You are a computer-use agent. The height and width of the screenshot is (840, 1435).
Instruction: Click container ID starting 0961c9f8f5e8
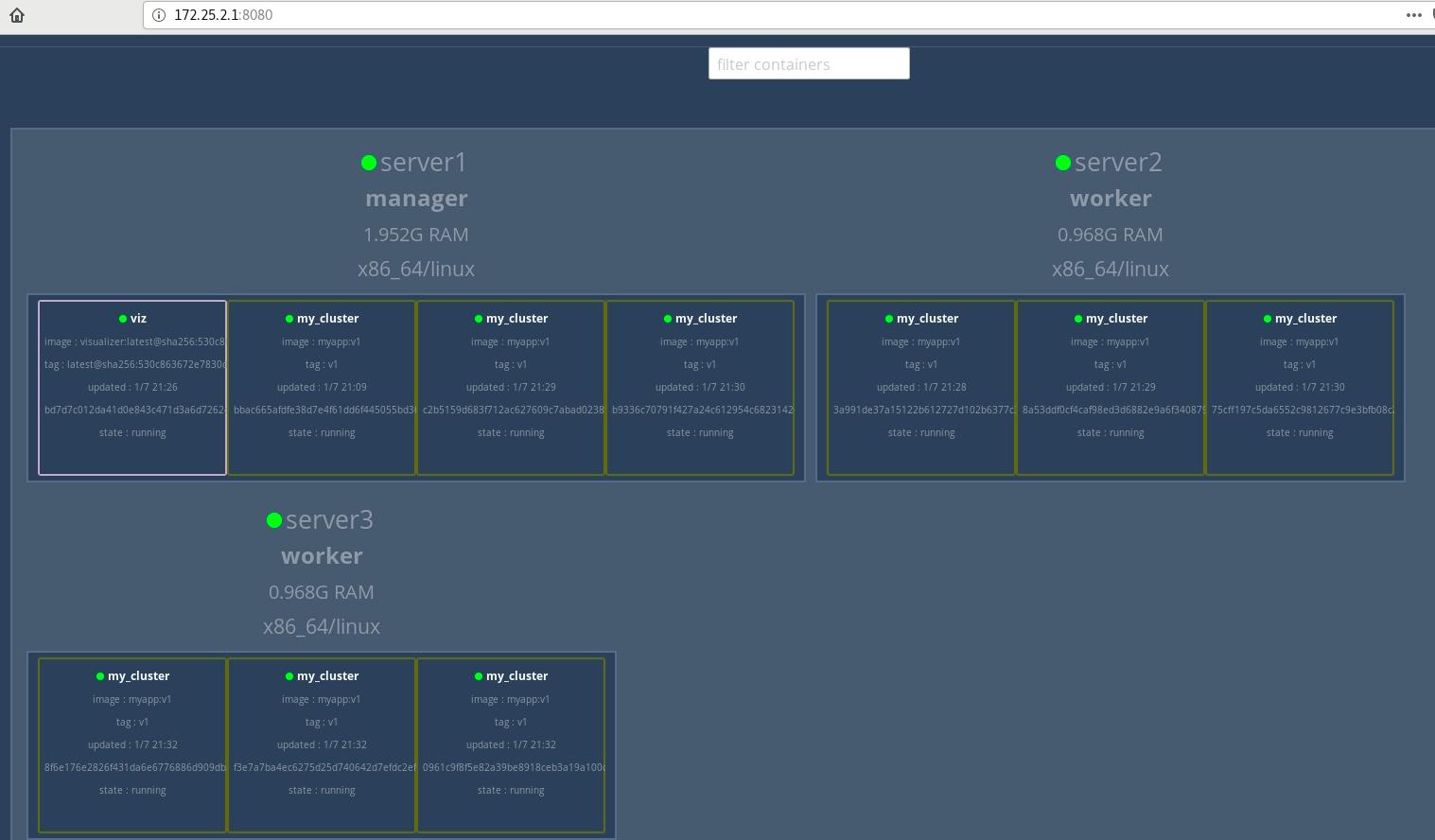tap(514, 767)
